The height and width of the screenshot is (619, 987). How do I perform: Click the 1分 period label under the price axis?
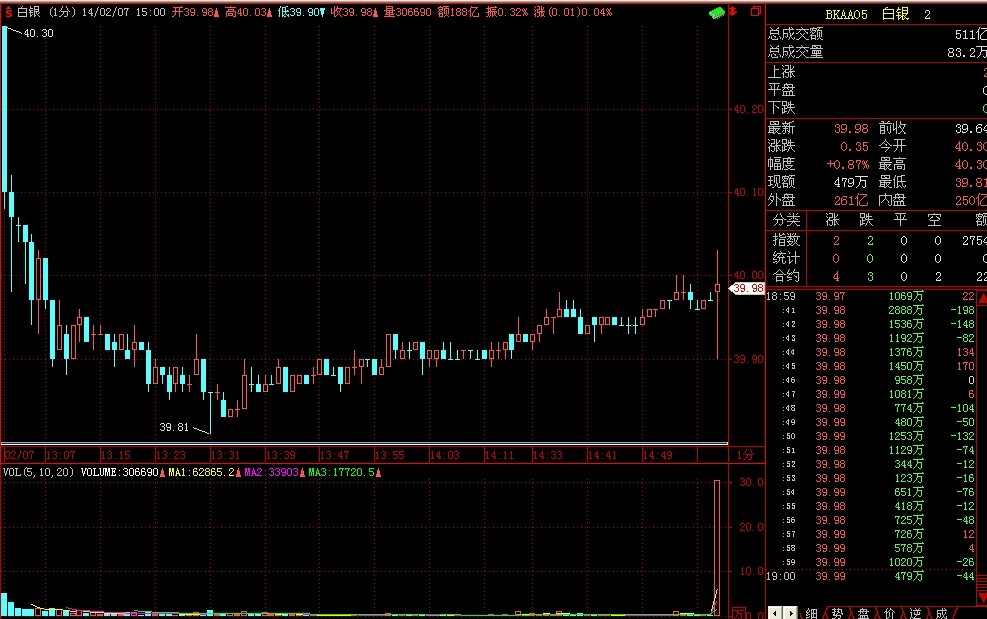pyautogui.click(x=743, y=455)
